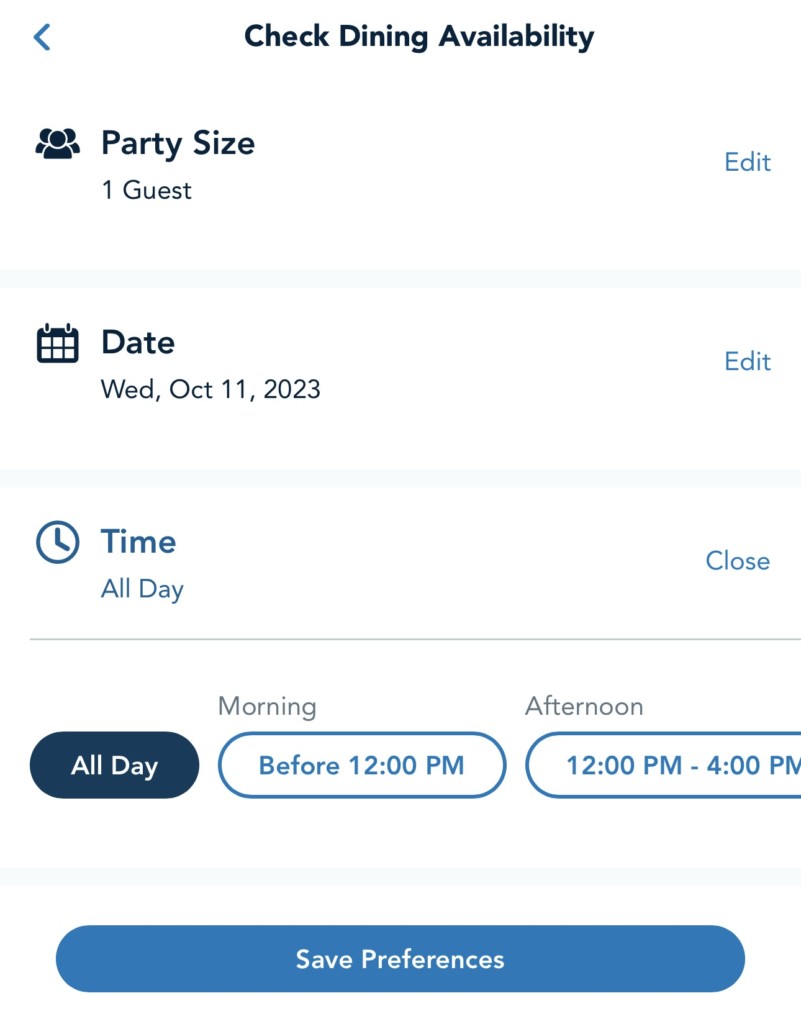This screenshot has height=1024, width=801.
Task: Click the All Day value under Time
Action: (142, 589)
